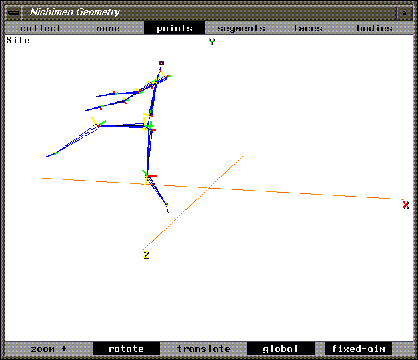Click the green Y axis label
The width and height of the screenshot is (418, 360).
212,42
